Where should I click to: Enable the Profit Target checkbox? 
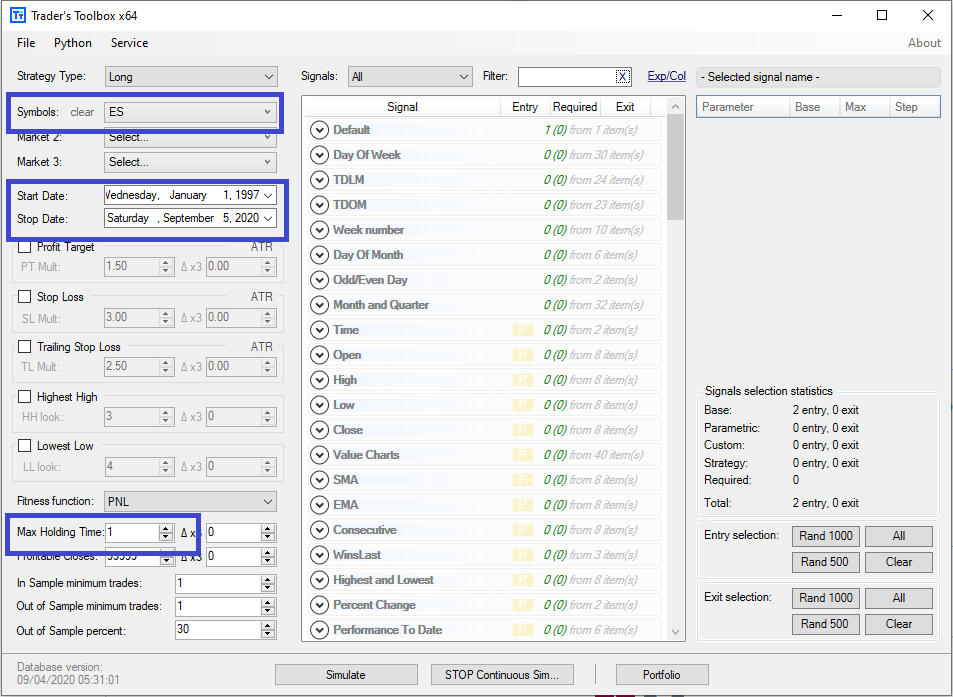(25, 247)
